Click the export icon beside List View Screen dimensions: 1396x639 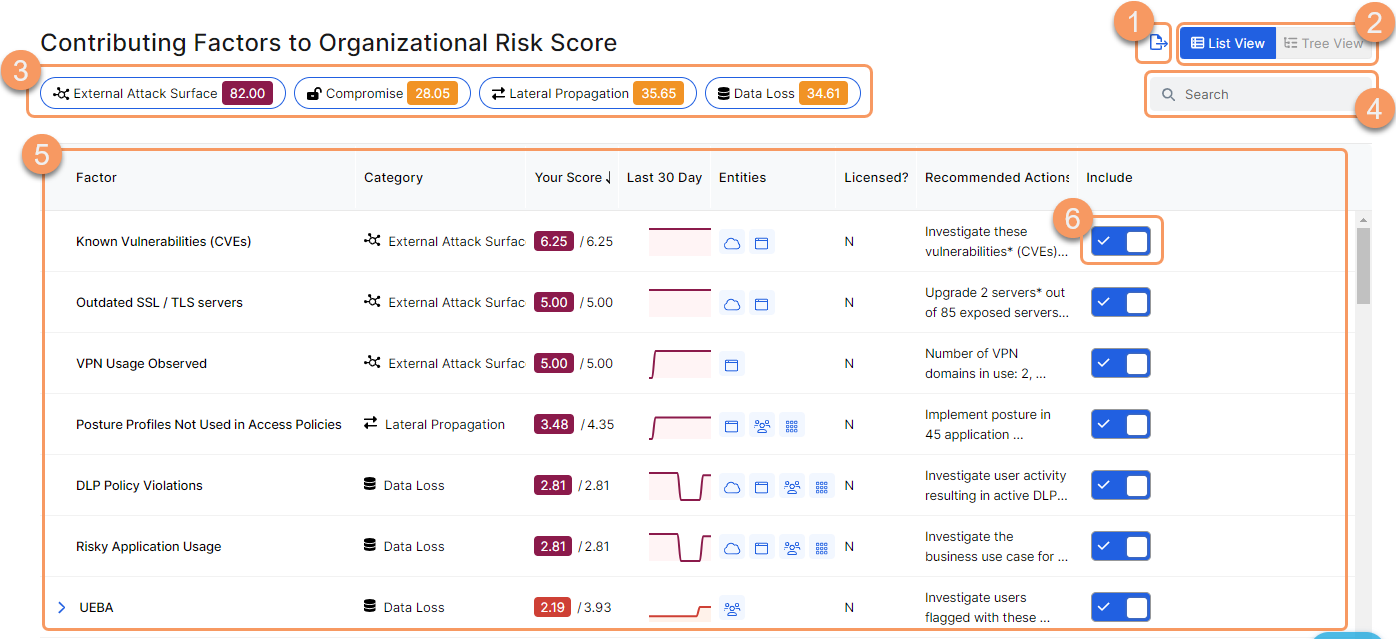coord(1157,42)
